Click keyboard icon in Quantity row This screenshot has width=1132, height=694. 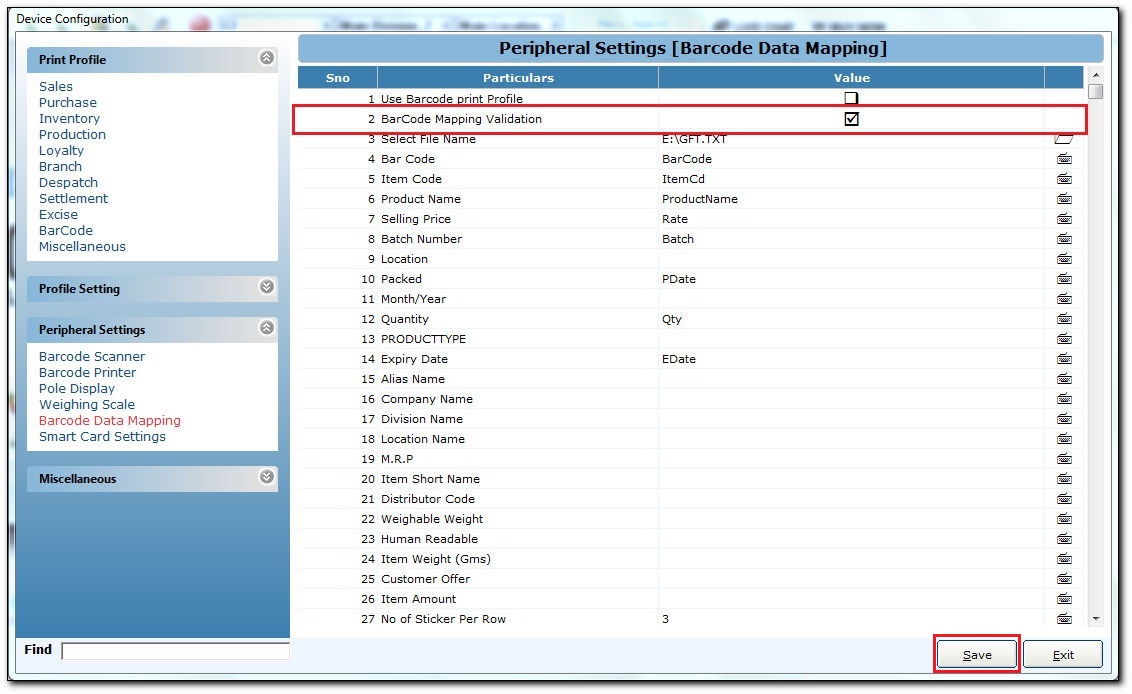[1064, 319]
